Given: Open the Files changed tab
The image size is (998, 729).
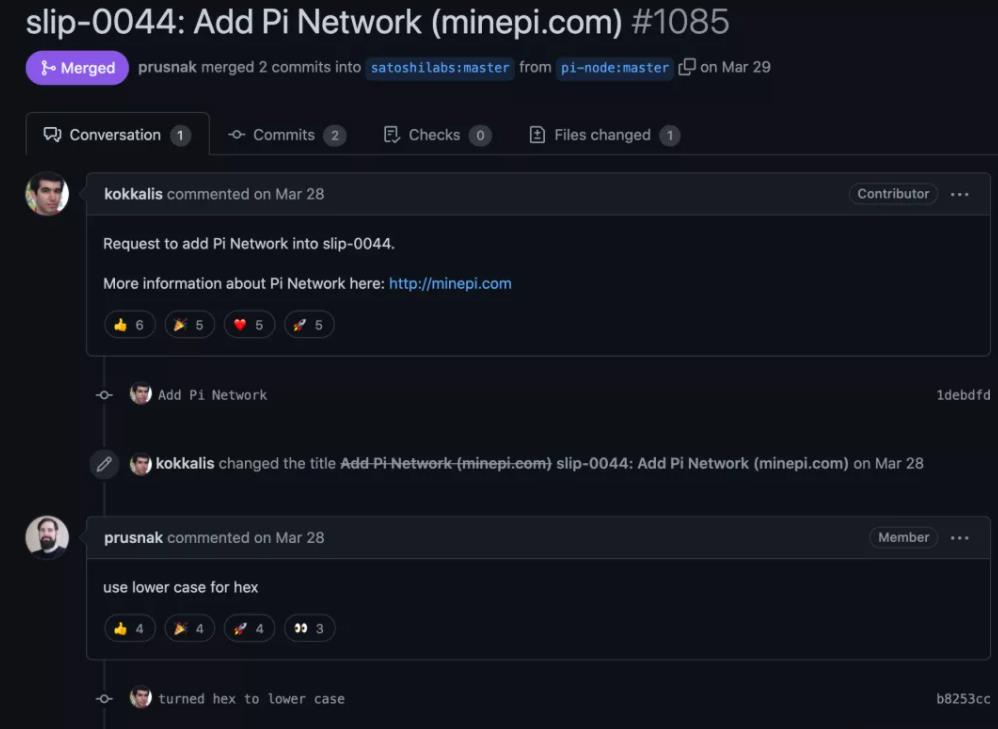Looking at the screenshot, I should (605, 135).
